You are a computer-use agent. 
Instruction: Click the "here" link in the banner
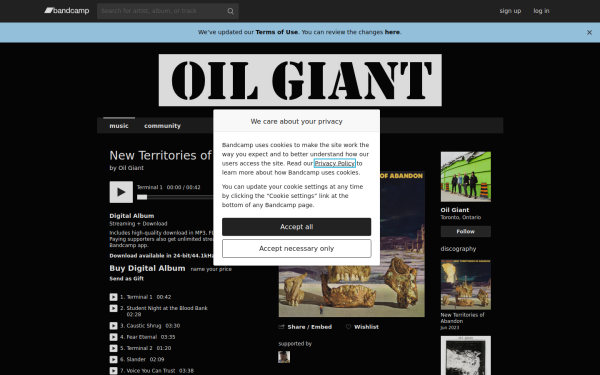click(x=392, y=32)
